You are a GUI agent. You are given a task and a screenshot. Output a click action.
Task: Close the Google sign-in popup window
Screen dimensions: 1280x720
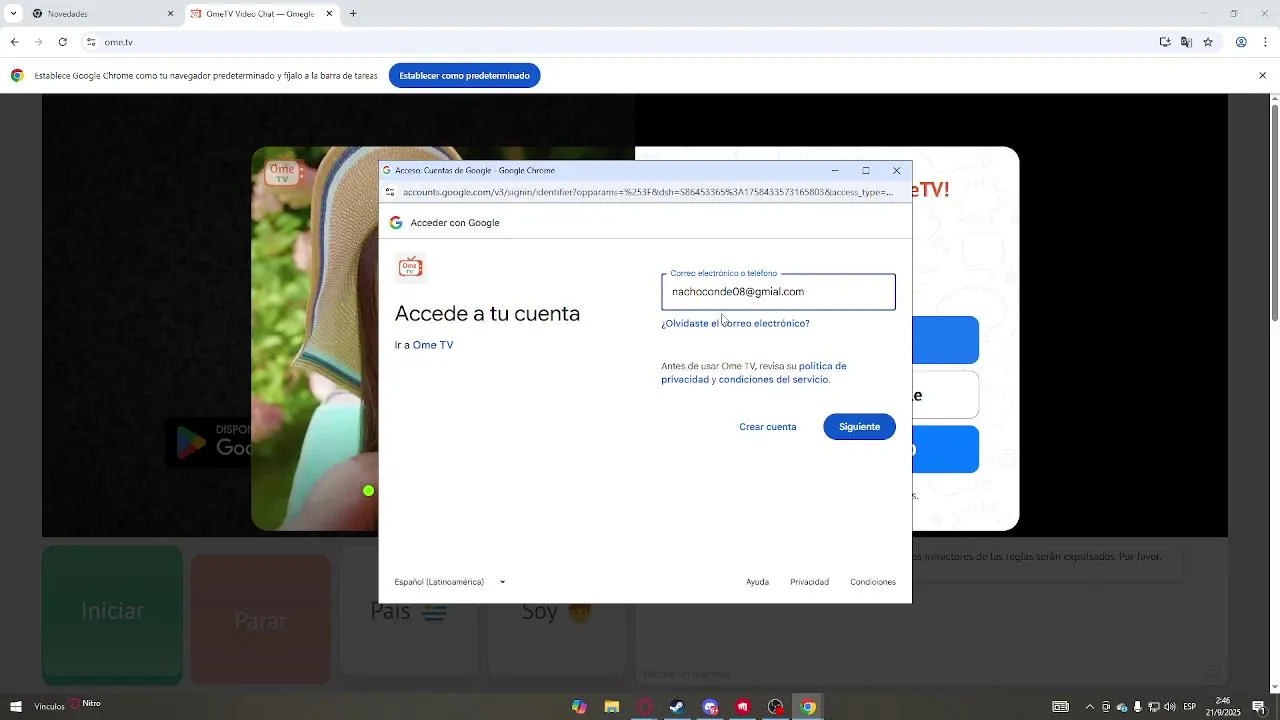coord(897,170)
